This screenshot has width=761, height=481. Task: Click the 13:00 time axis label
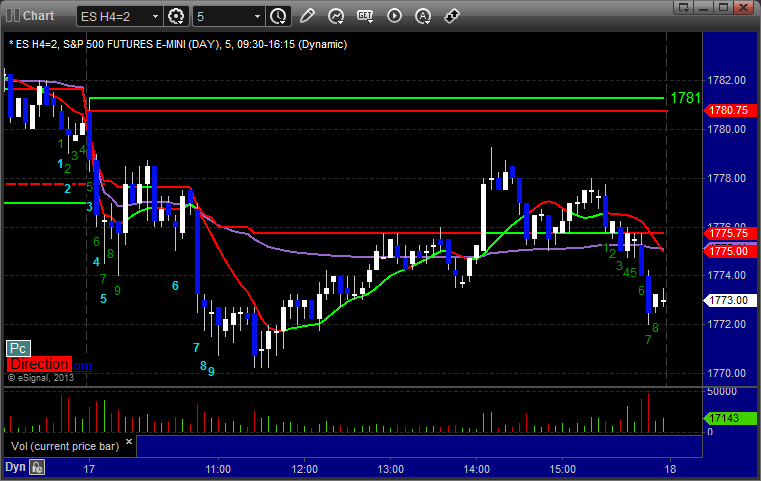(x=391, y=469)
